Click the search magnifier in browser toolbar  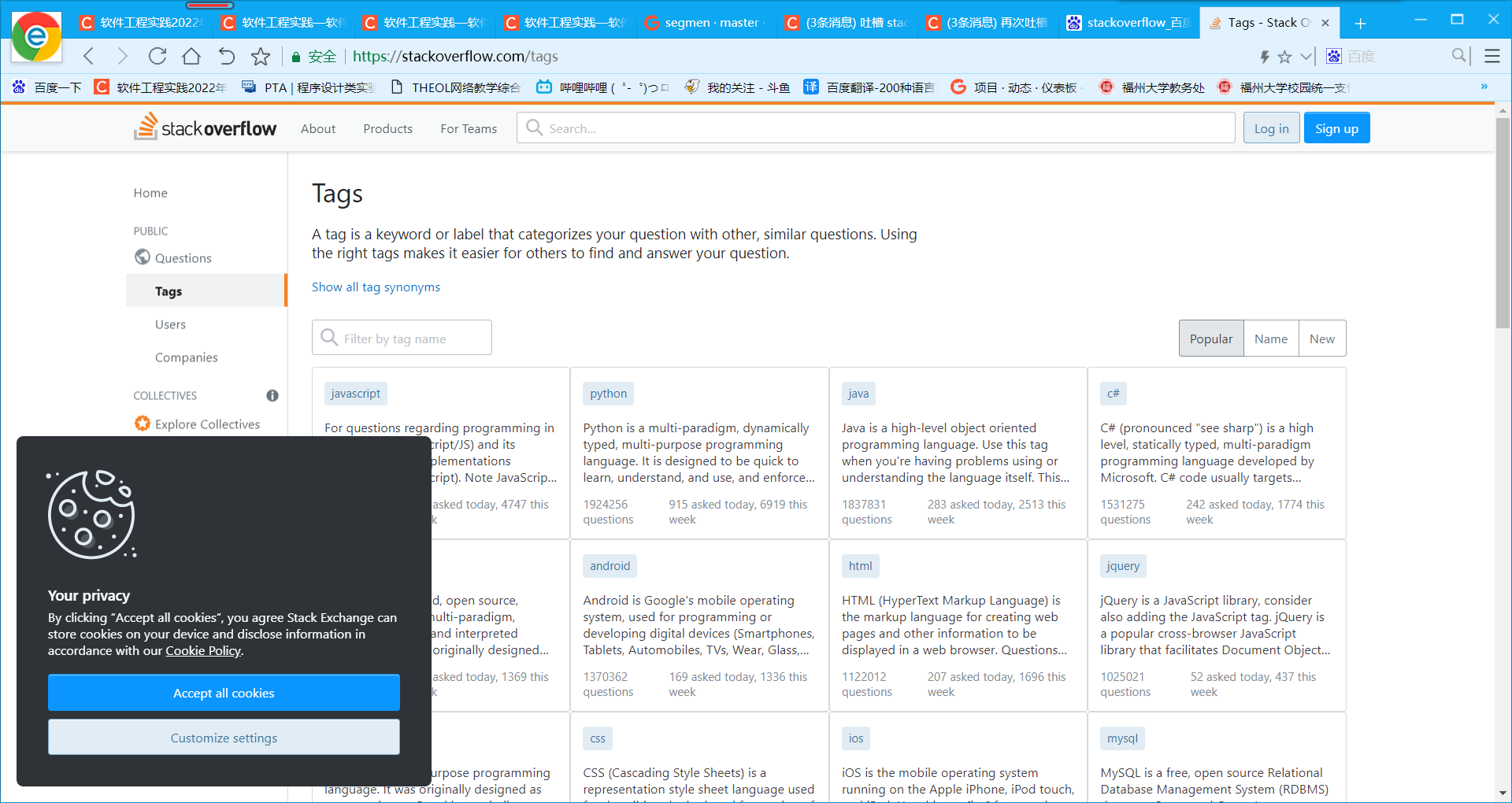pyautogui.click(x=1459, y=55)
